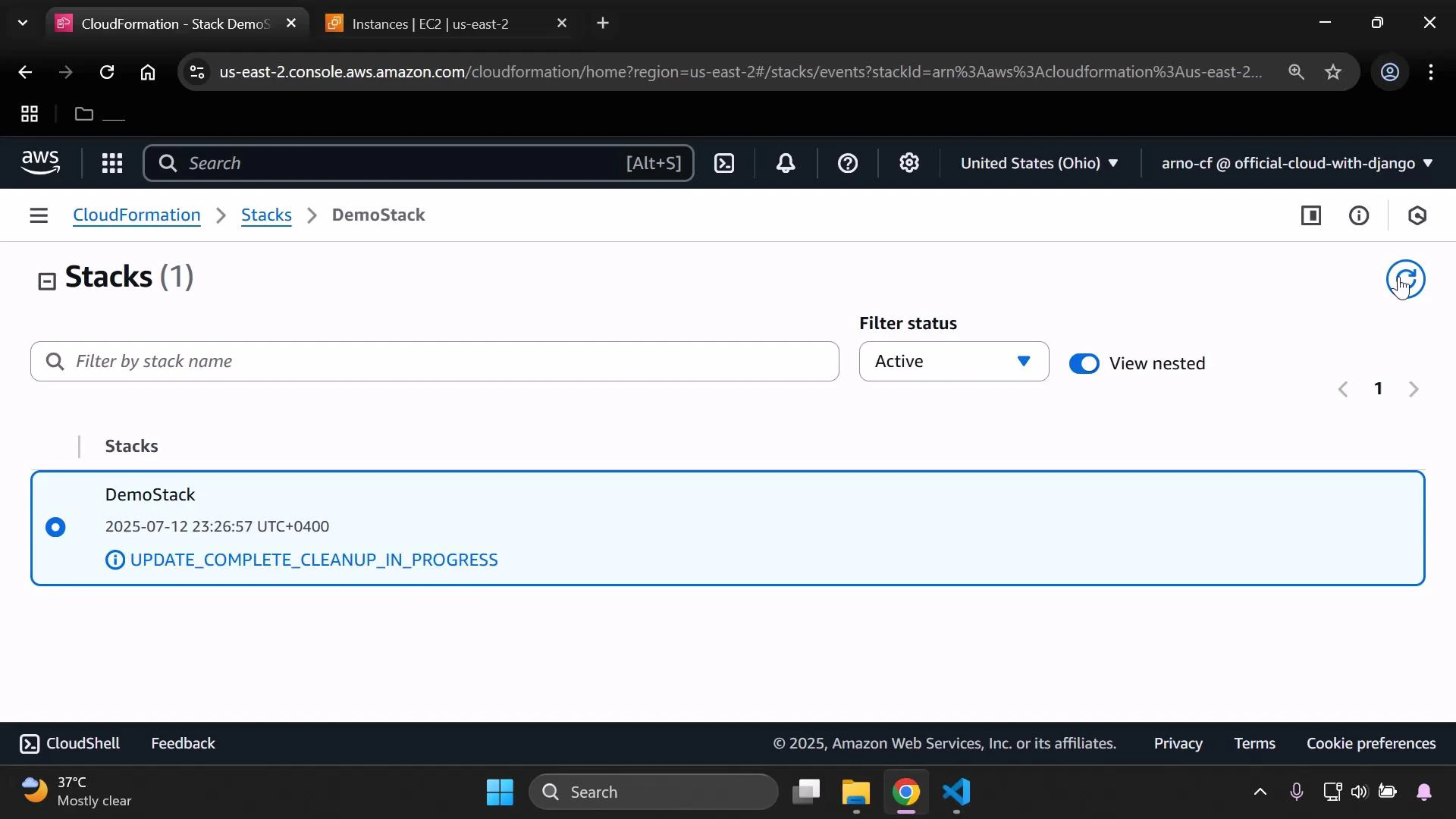
Task: Click the Feedback footer link
Action: [183, 744]
